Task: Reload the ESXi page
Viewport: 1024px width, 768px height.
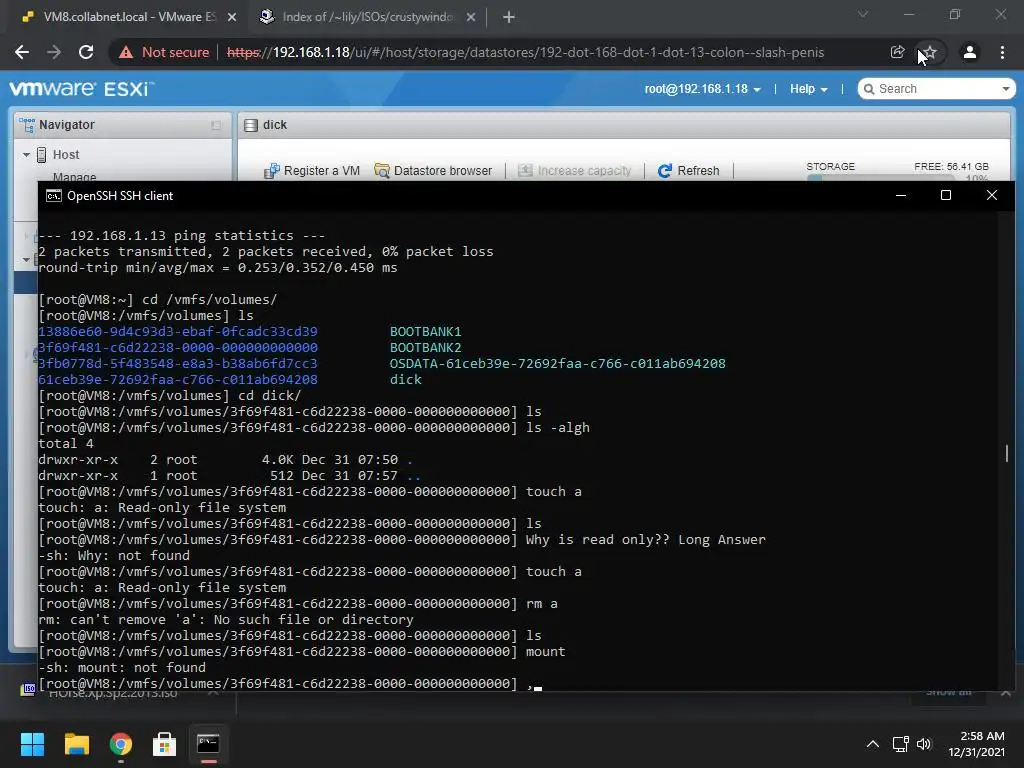Action: (86, 52)
